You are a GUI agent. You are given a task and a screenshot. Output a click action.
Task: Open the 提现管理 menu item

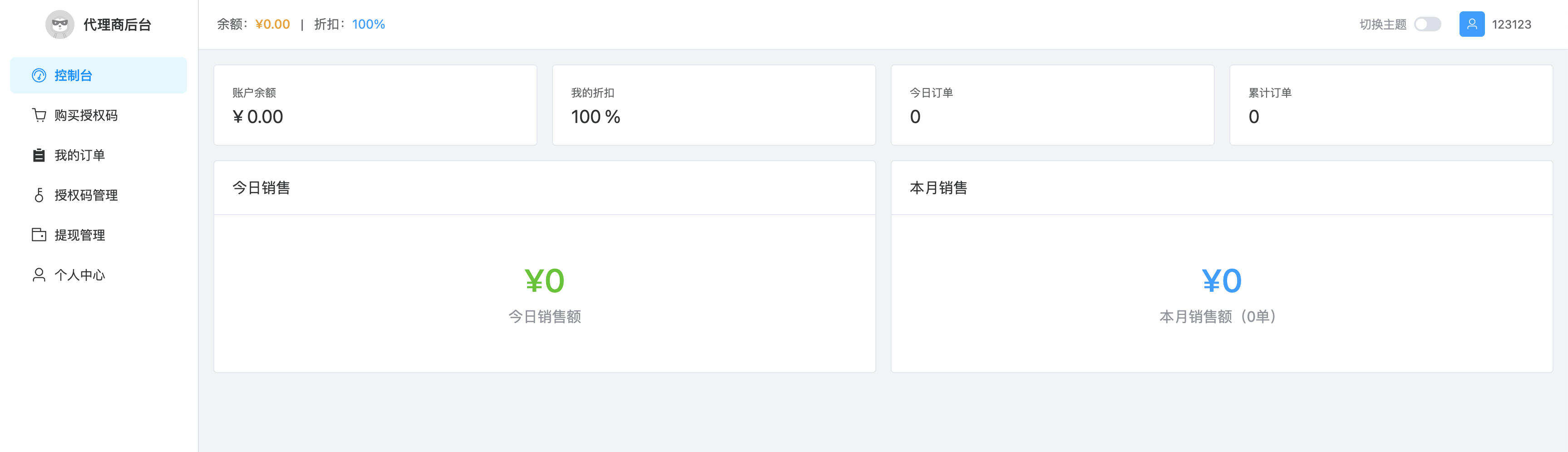pyautogui.click(x=79, y=235)
